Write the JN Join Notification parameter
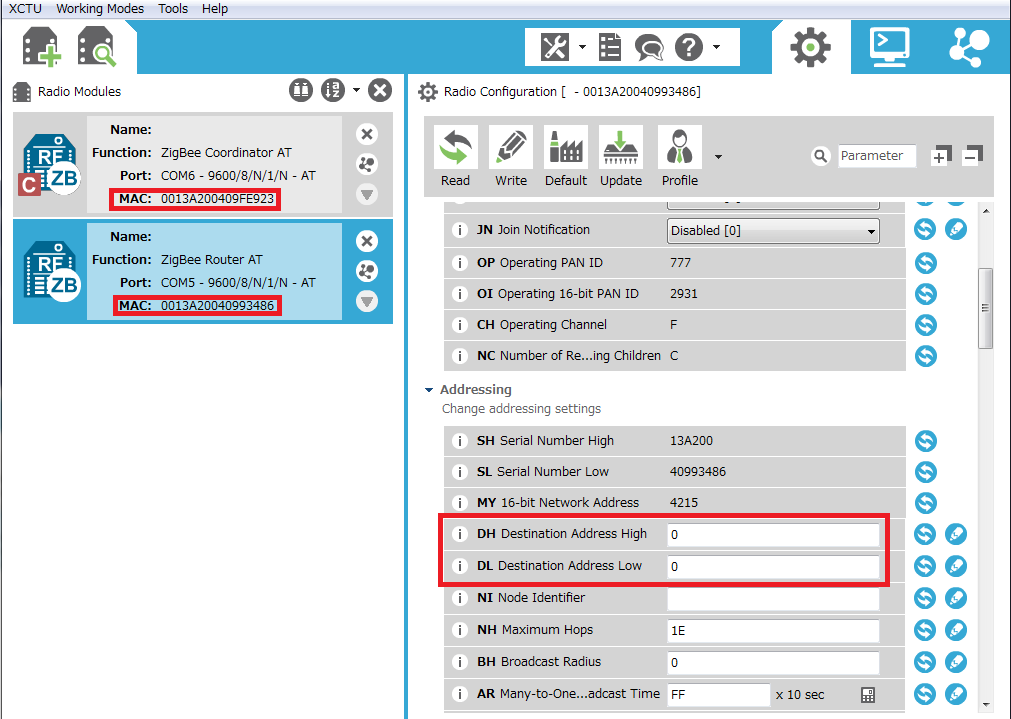This screenshot has width=1011, height=719. point(956,230)
